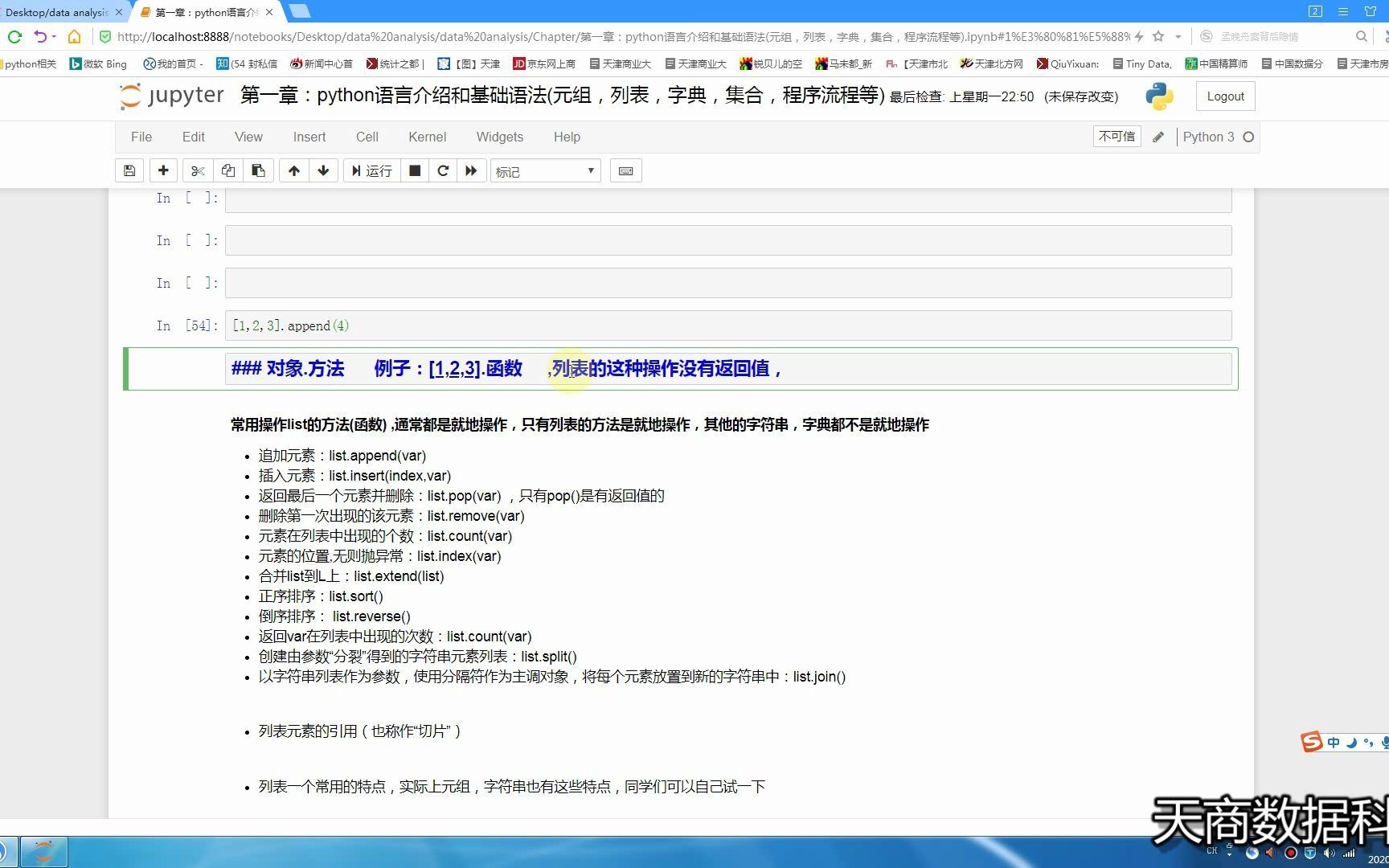The image size is (1389, 868).
Task: Restart the kernel with refresh icon
Action: [443, 170]
